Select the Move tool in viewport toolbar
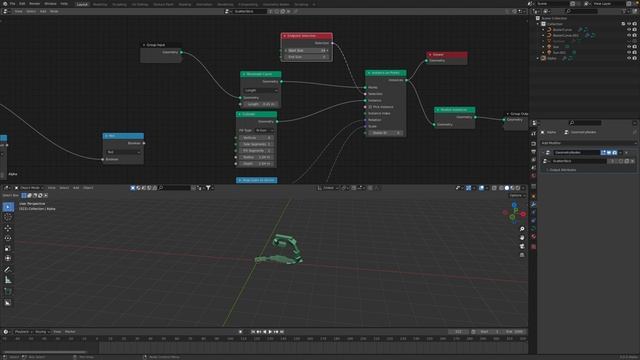The width and height of the screenshot is (640, 360). (8, 228)
